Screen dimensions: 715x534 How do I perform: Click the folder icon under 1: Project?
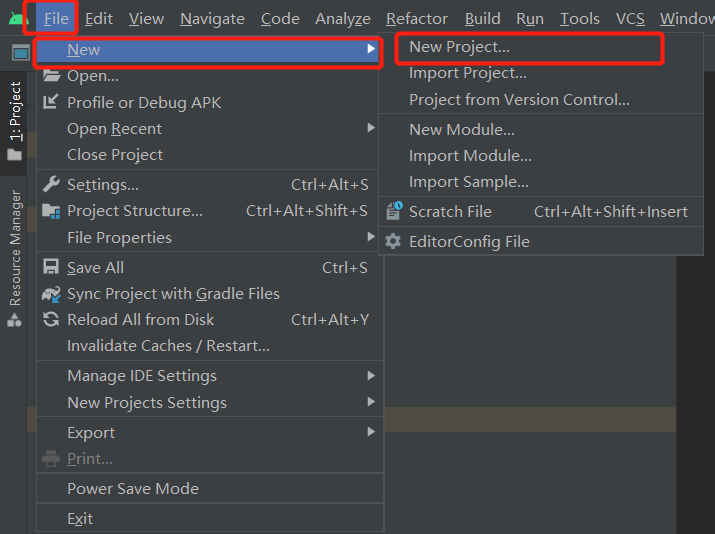click(14, 155)
